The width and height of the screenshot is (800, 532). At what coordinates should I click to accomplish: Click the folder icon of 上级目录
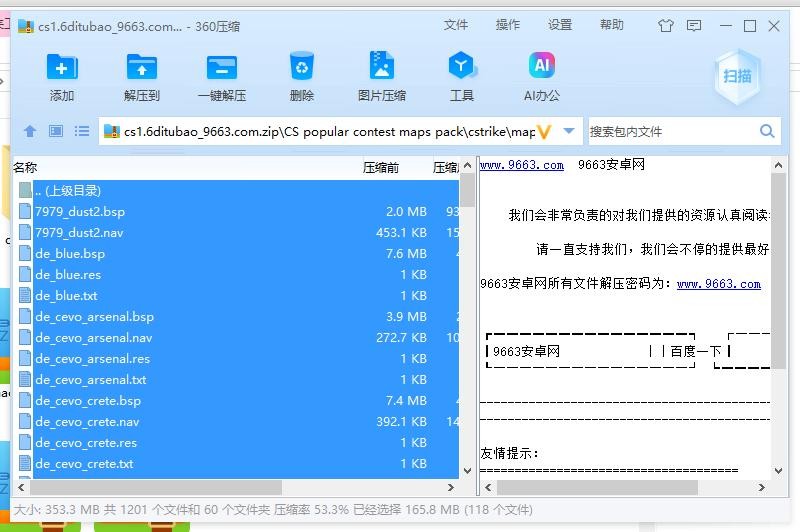point(26,190)
